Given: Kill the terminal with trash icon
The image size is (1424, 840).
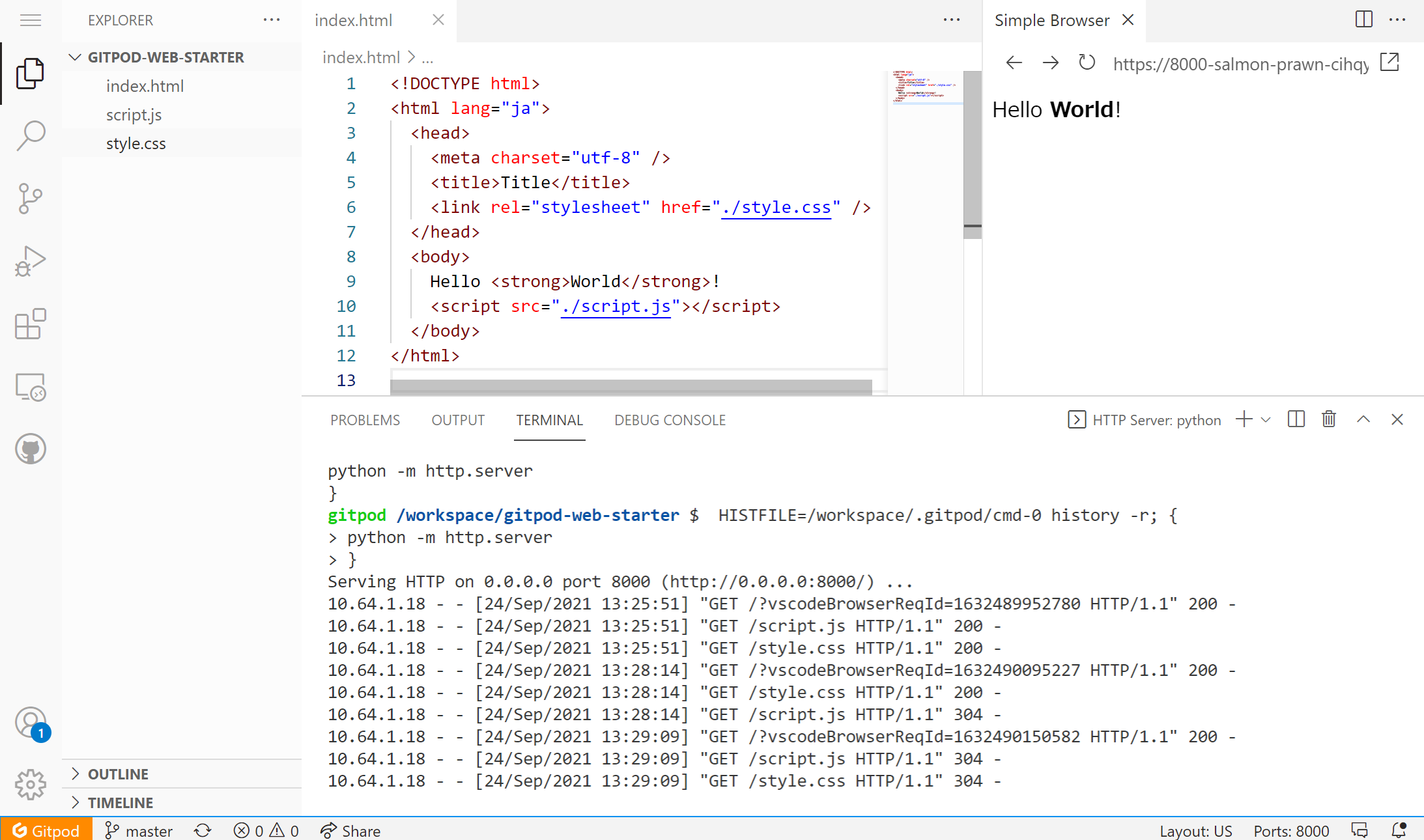Looking at the screenshot, I should [1329, 419].
